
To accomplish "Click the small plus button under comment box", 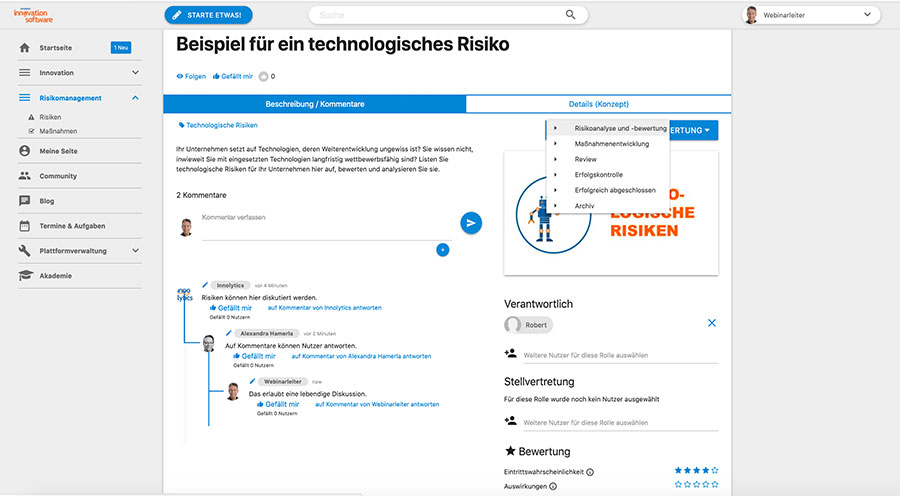I will [x=443, y=250].
